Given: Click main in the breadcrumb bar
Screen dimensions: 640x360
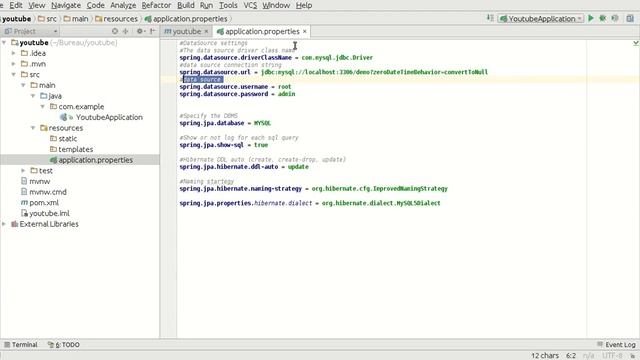Looking at the screenshot, I should 76,19.
